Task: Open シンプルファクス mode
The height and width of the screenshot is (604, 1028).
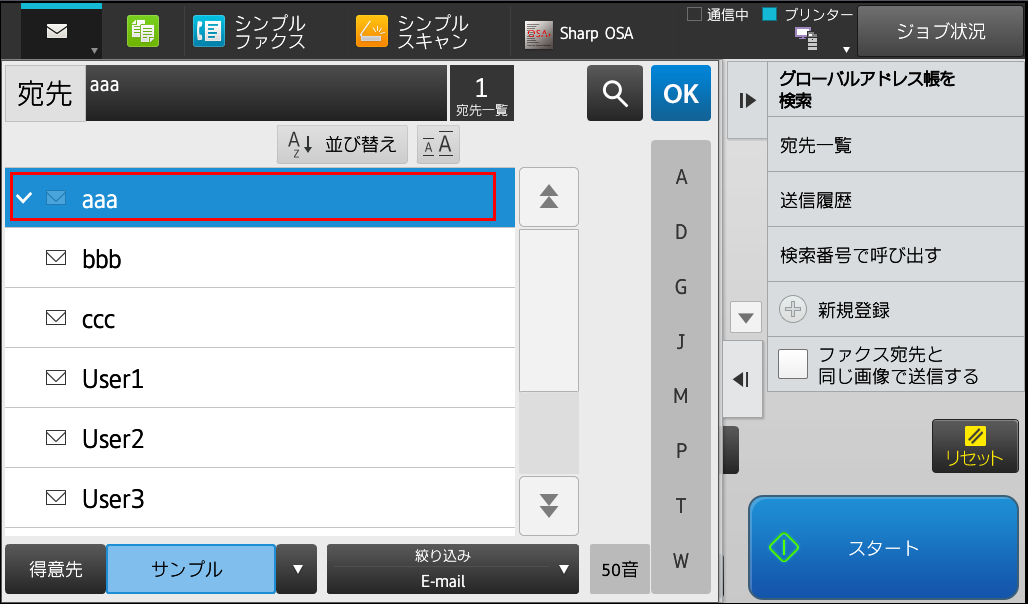Action: click(250, 31)
